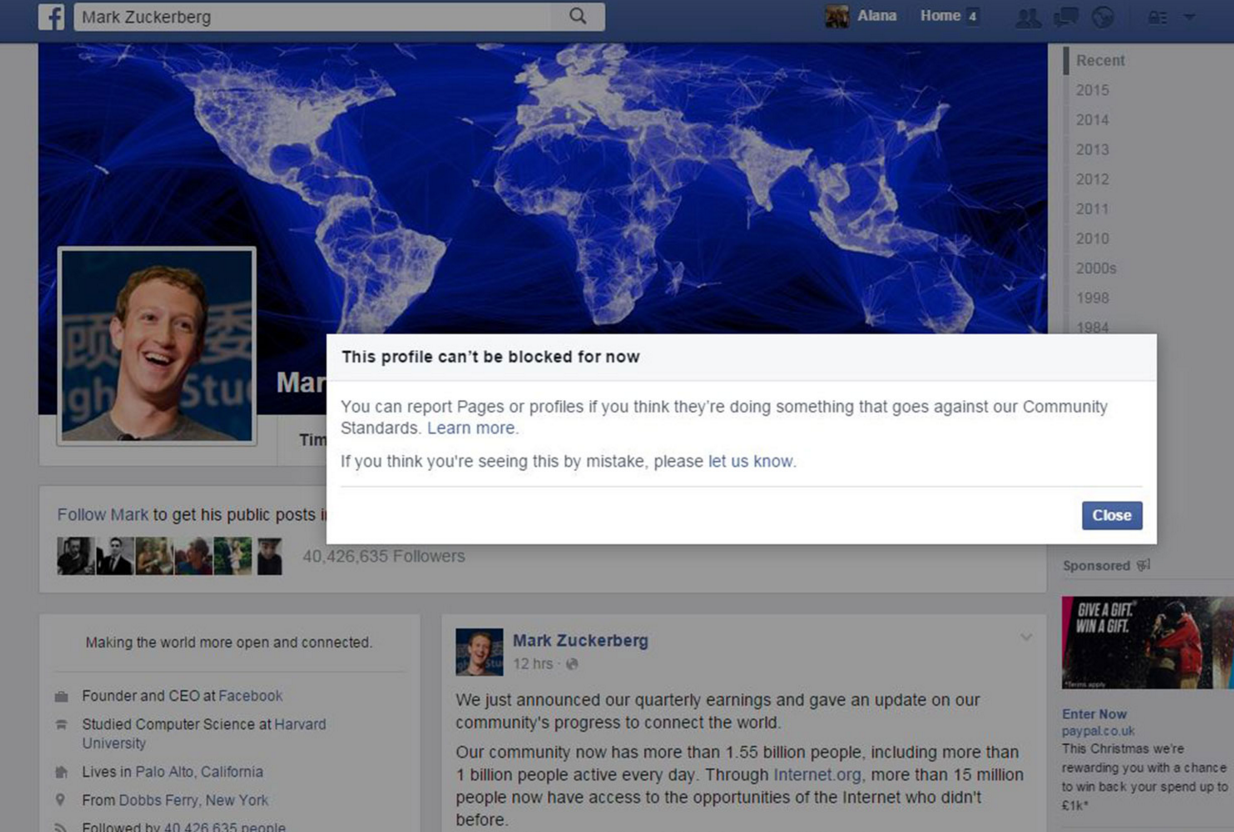Open Palo Alto, California link

coord(199,772)
